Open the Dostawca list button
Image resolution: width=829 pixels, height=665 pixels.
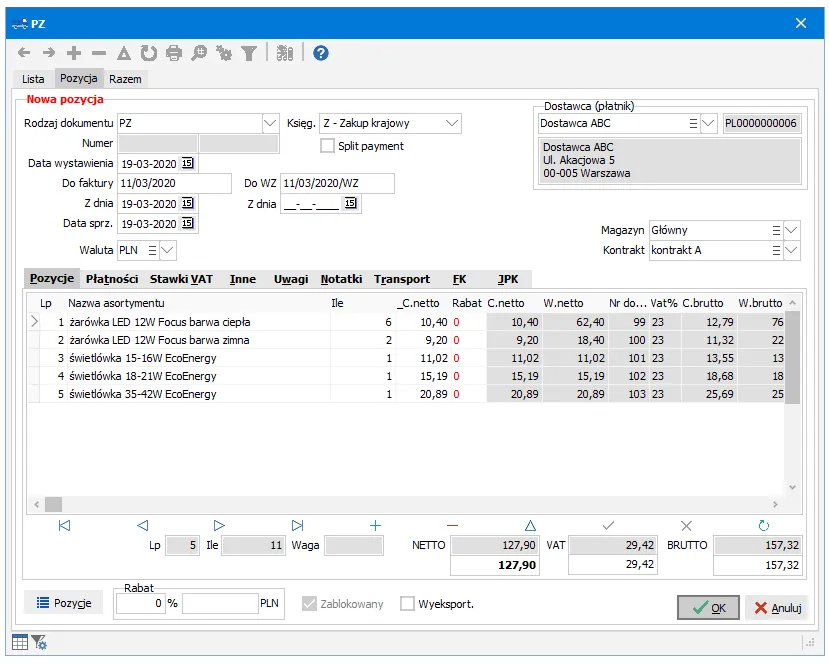693,123
